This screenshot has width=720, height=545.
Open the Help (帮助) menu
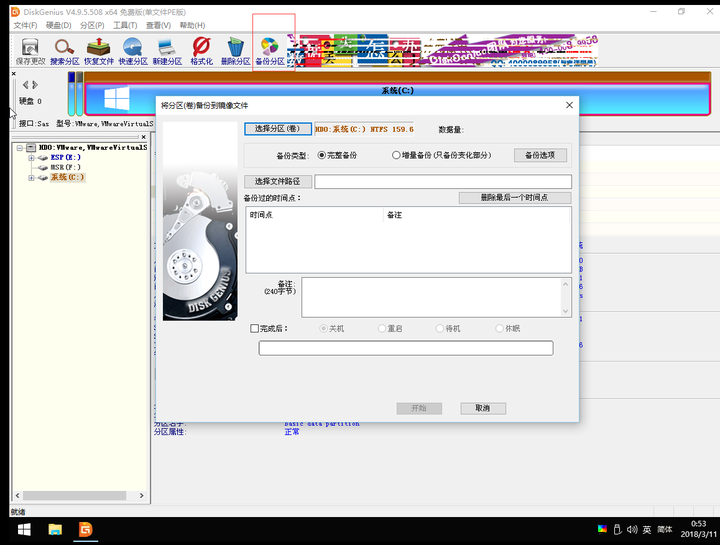pos(192,25)
